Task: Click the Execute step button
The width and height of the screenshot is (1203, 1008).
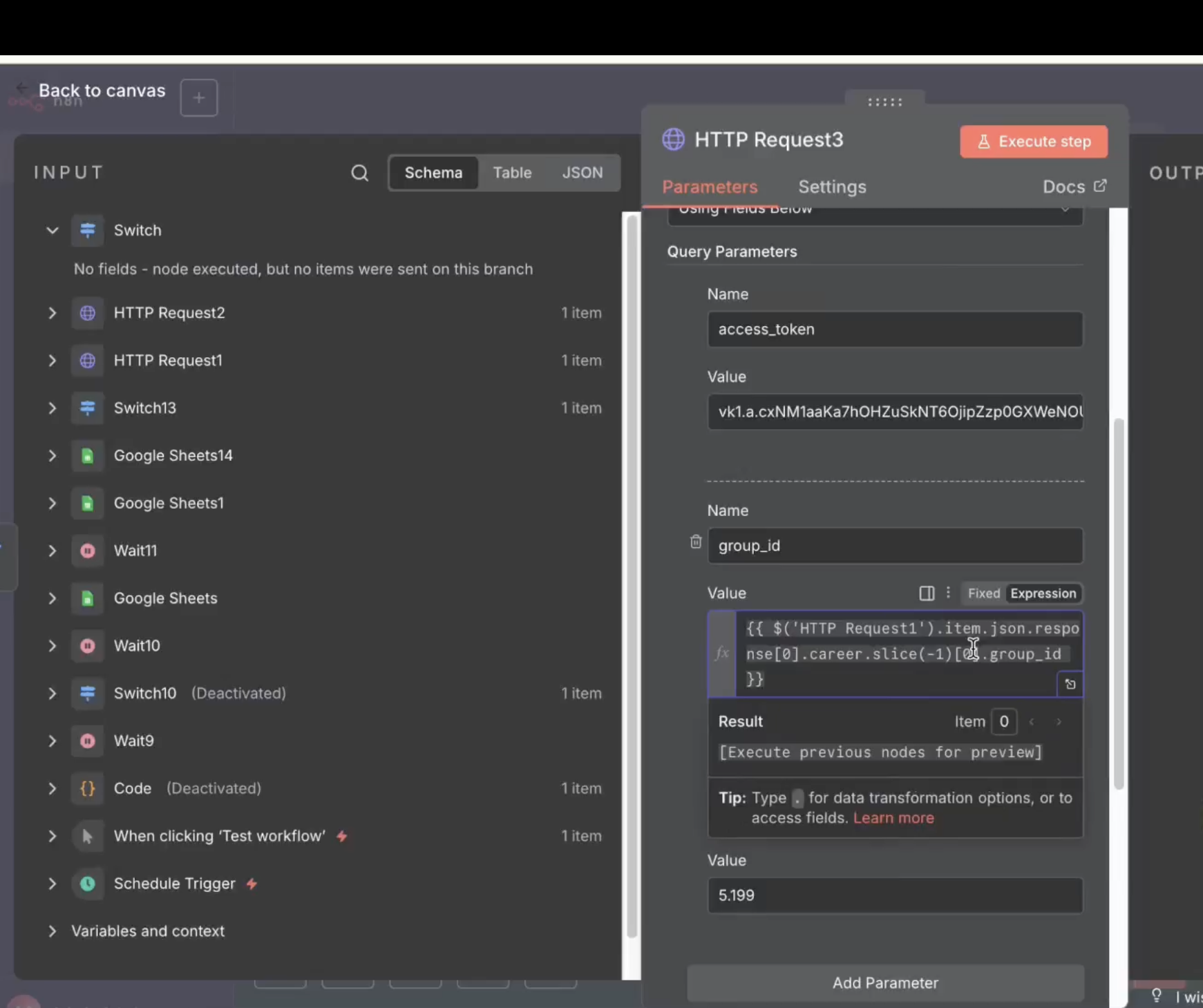Action: 1034,142
